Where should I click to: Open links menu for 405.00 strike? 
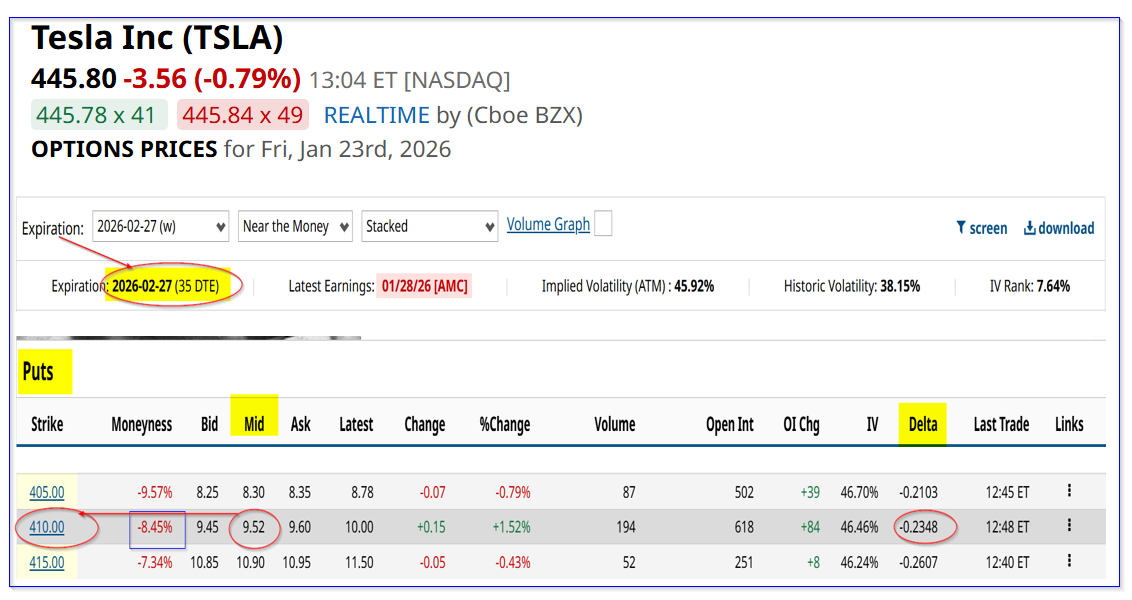click(x=1069, y=490)
